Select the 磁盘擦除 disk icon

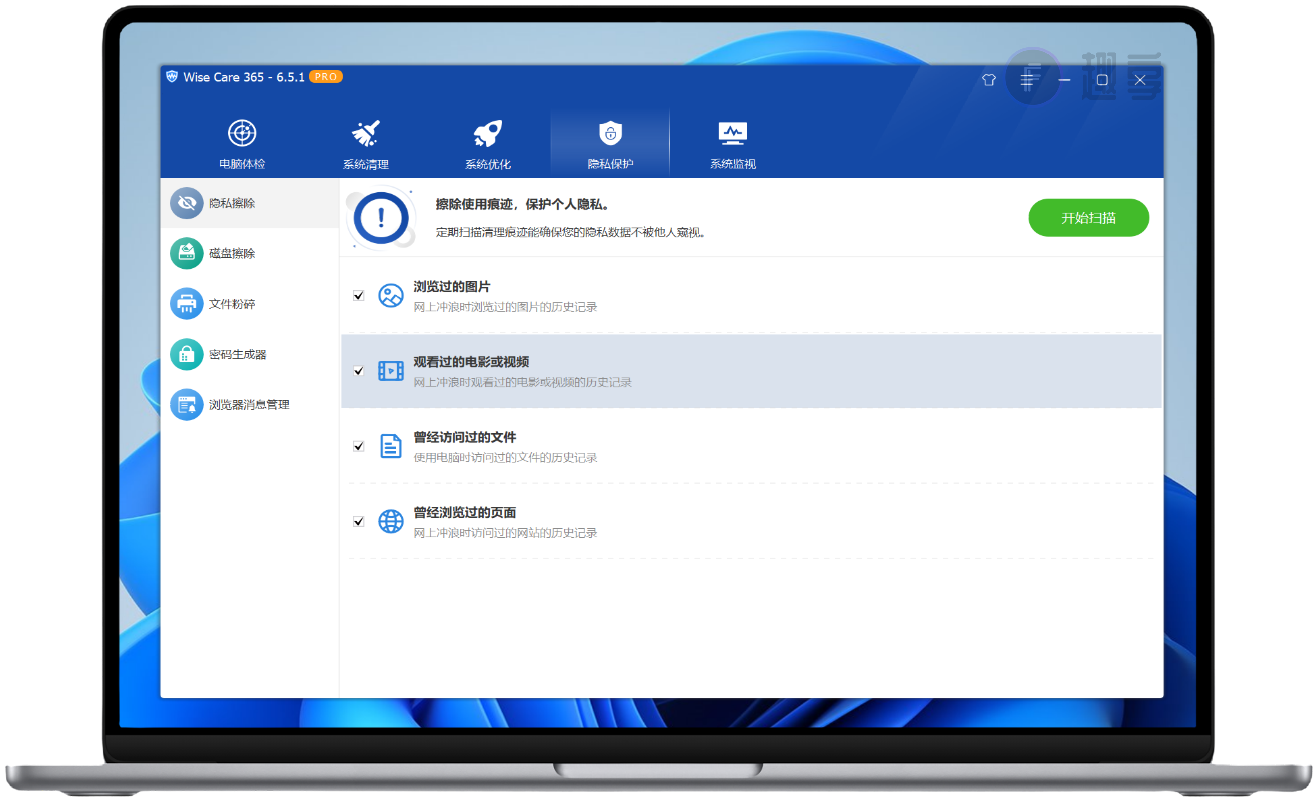point(186,253)
